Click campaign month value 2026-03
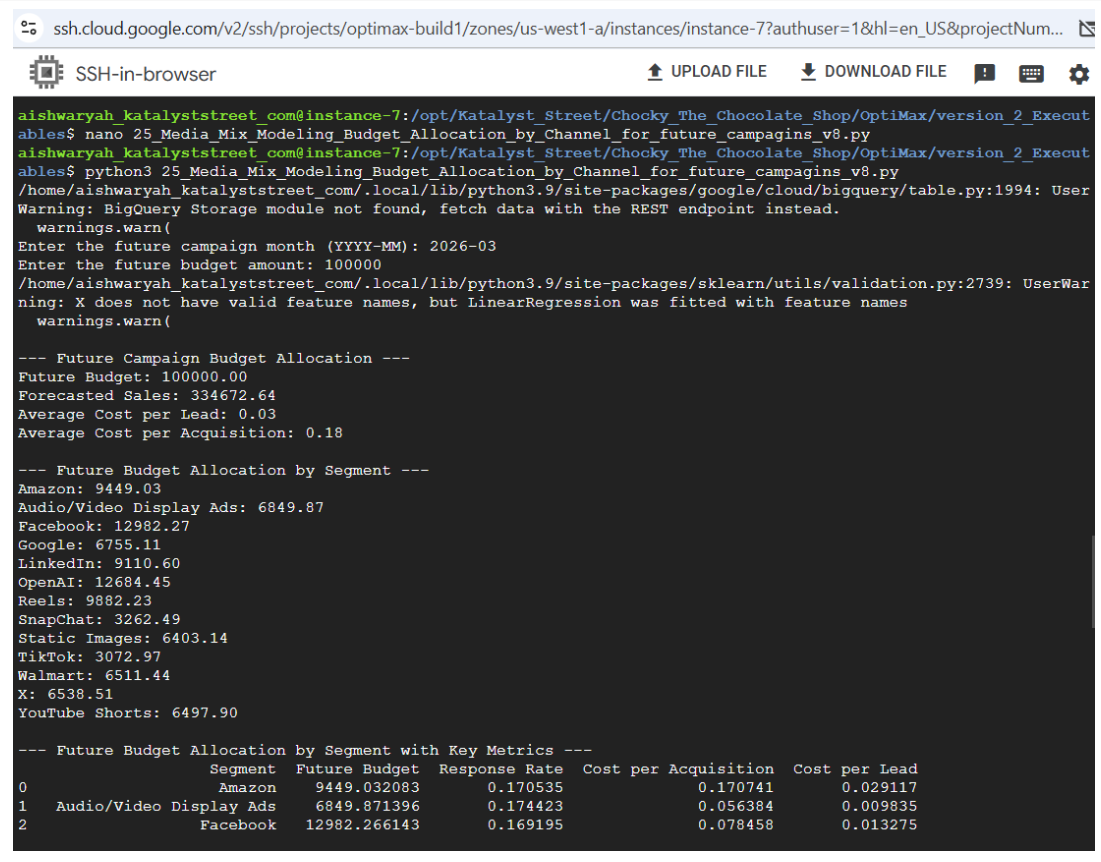This screenshot has height=862, width=1101. (x=463, y=246)
